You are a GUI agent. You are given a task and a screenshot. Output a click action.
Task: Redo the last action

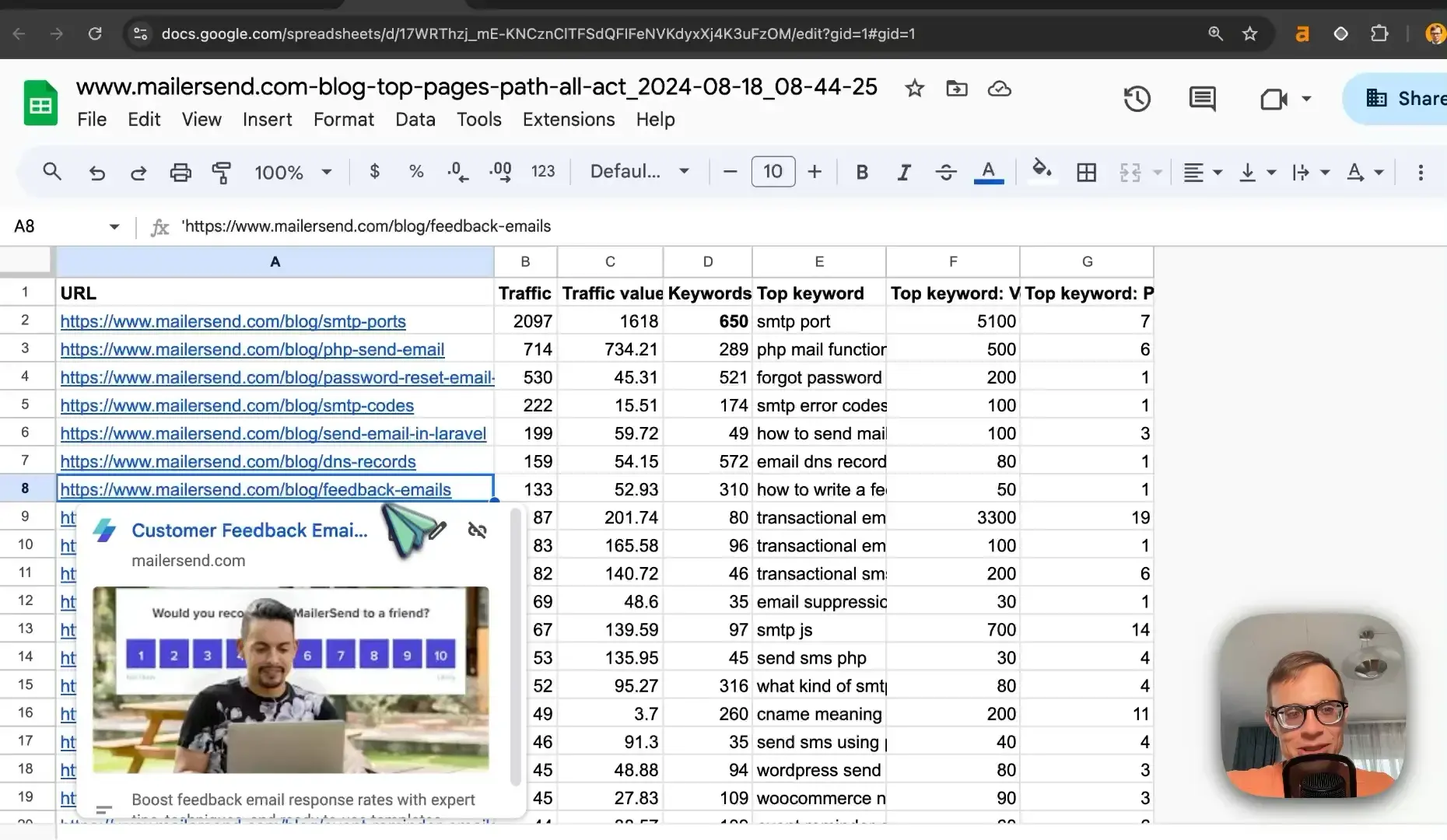pyautogui.click(x=138, y=172)
